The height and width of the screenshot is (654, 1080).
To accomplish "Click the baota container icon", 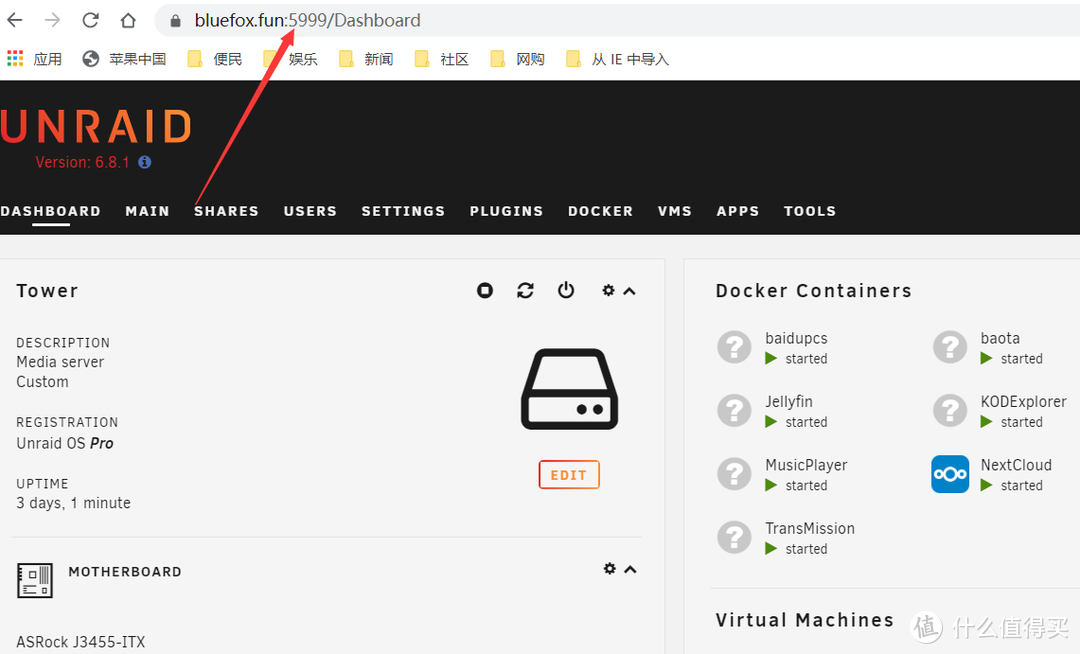I will coord(951,347).
